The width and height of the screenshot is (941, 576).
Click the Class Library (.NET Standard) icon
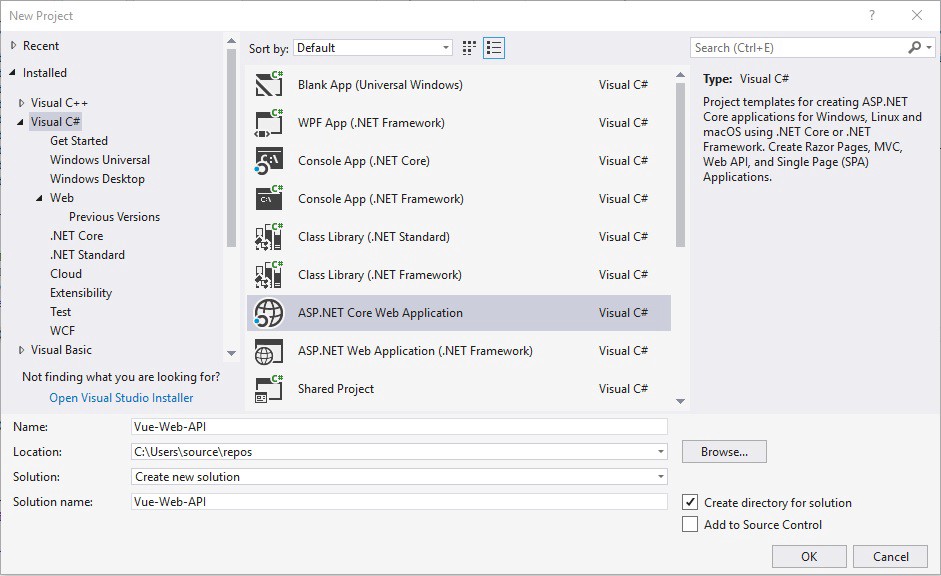(269, 237)
